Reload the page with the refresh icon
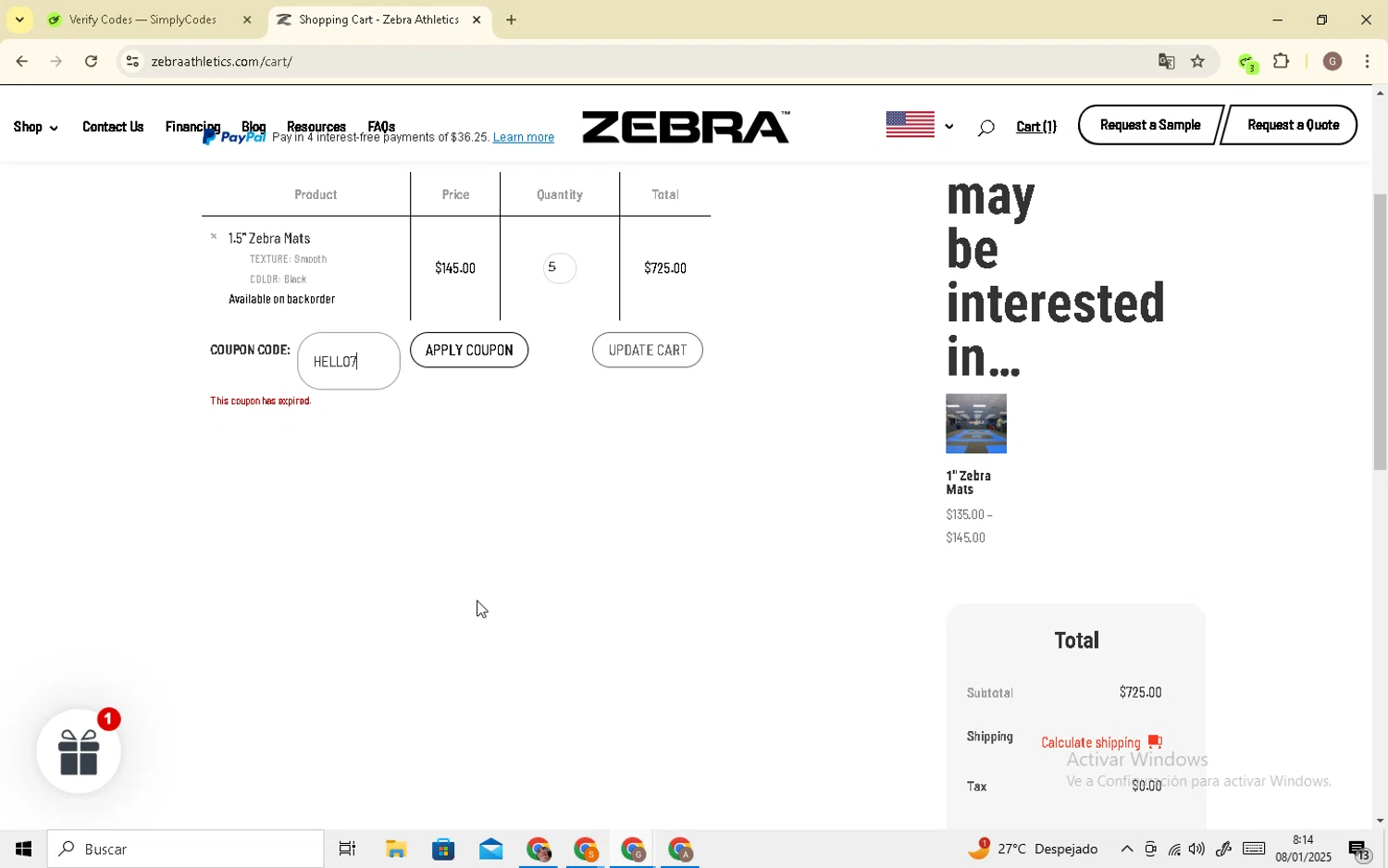Screen dimensions: 1388x868 point(92,62)
